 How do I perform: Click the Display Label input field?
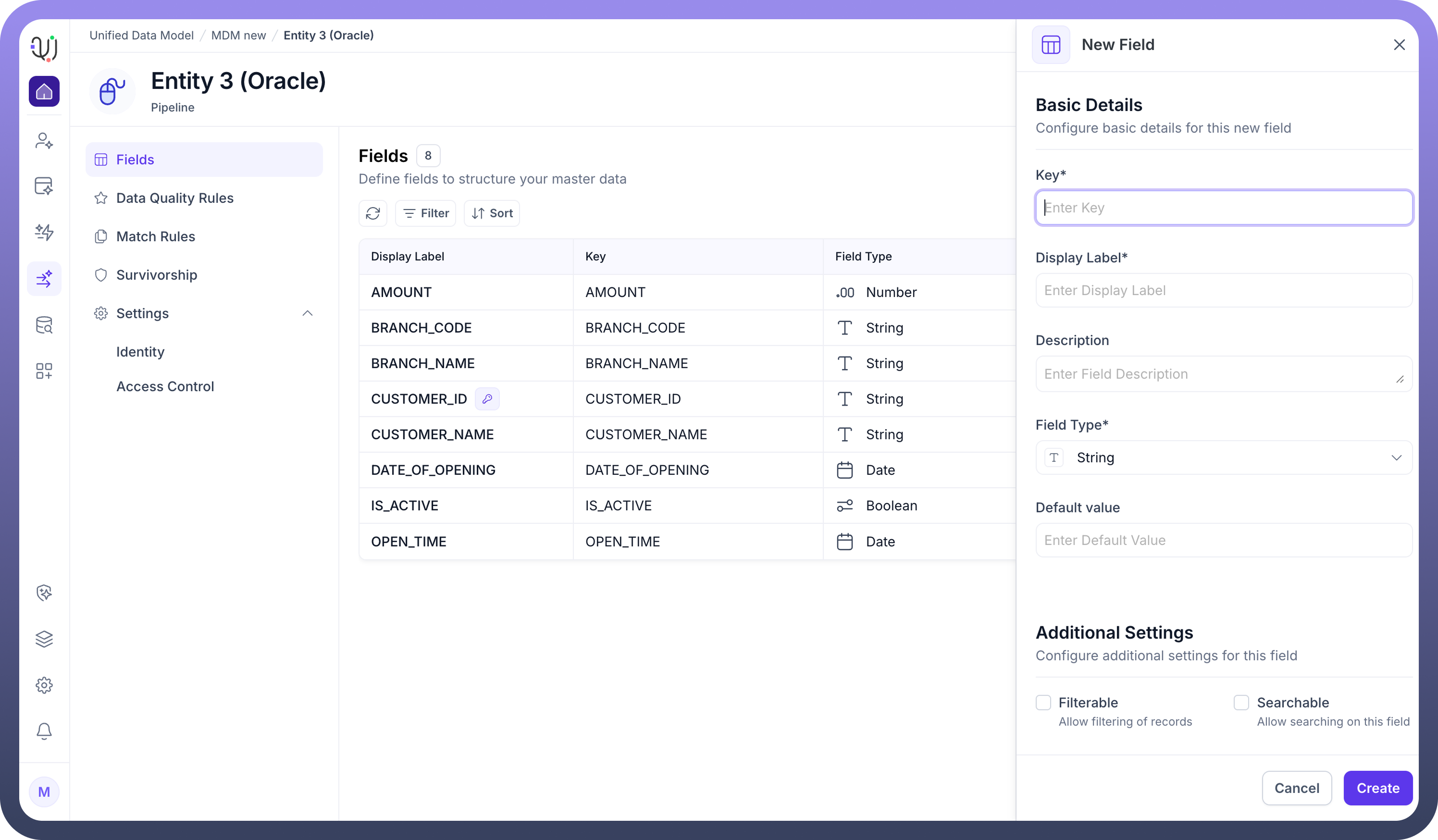pyautogui.click(x=1224, y=290)
